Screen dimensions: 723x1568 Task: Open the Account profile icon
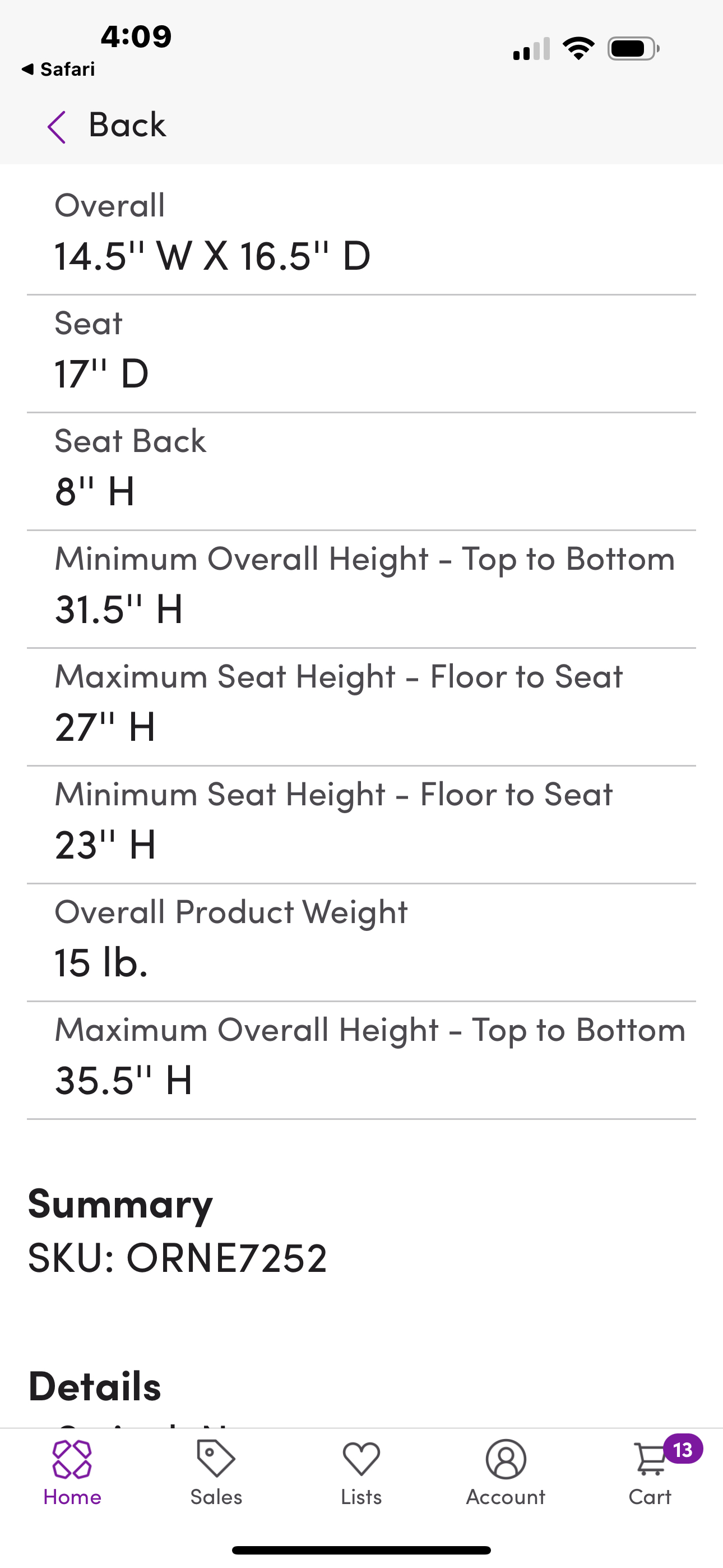(x=506, y=1459)
